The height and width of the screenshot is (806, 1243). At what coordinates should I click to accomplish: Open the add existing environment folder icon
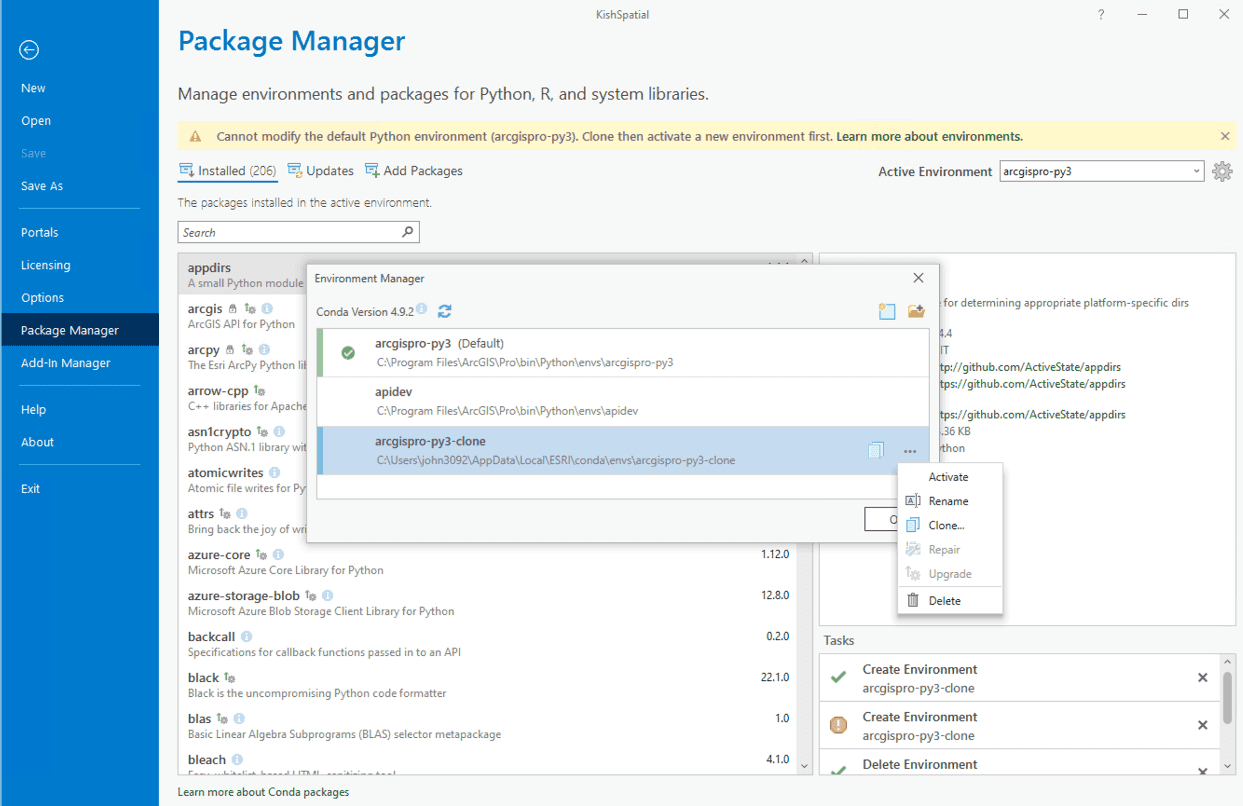click(x=916, y=311)
